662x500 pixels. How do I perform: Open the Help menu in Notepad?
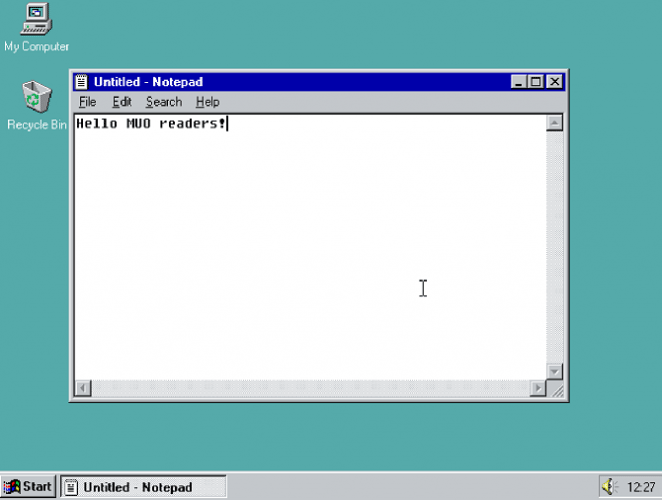pyautogui.click(x=207, y=102)
